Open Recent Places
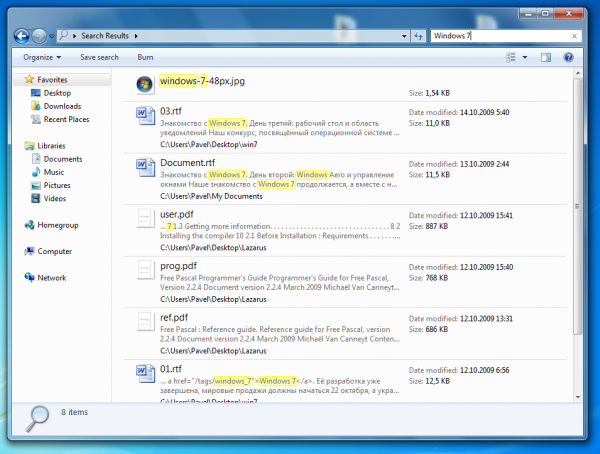Viewport: 600px width, 454px height. [66, 119]
